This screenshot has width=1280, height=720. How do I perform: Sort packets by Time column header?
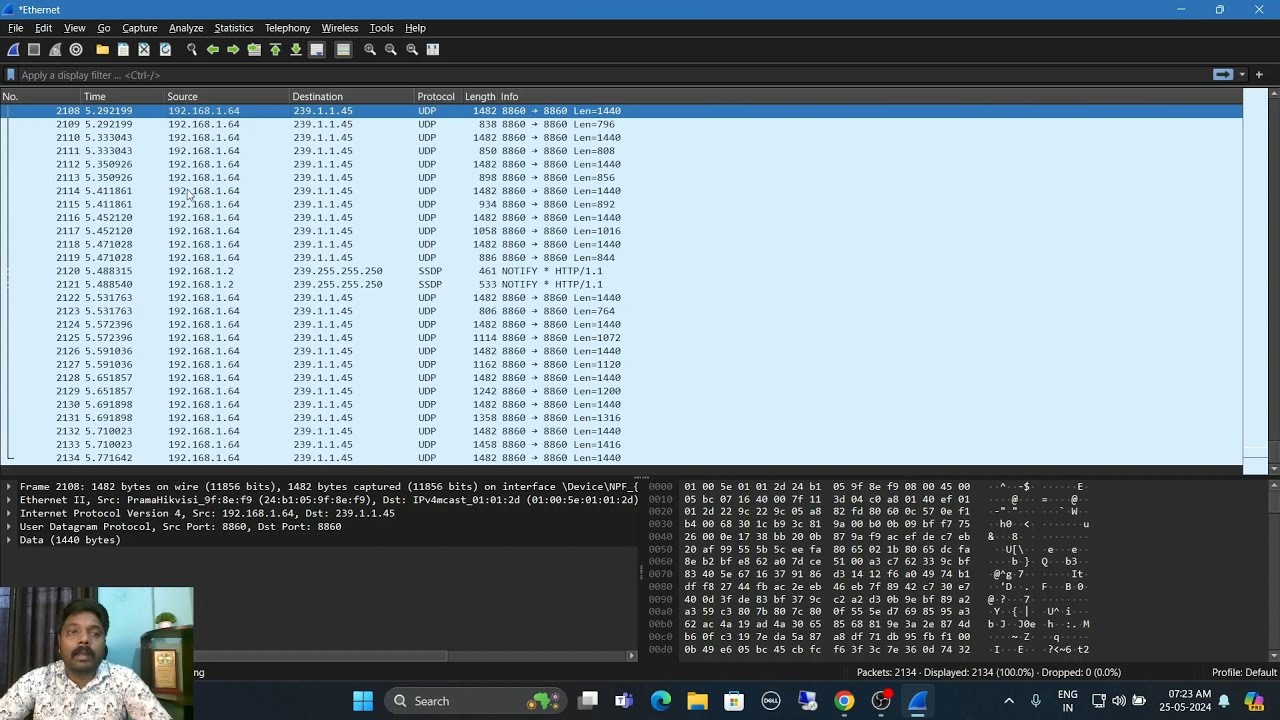[123, 96]
